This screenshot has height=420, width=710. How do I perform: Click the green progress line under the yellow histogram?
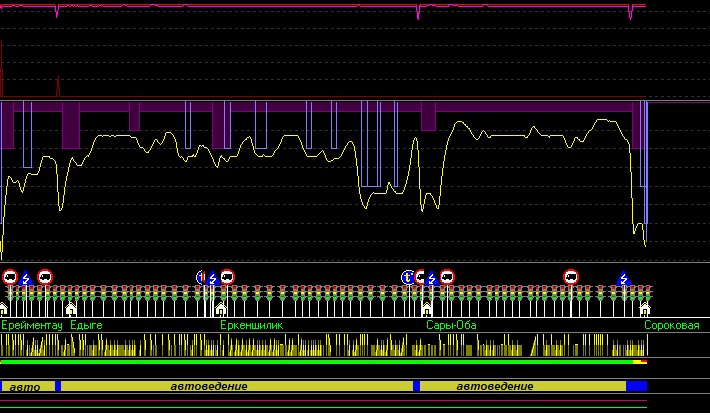pyautogui.click(x=320, y=362)
